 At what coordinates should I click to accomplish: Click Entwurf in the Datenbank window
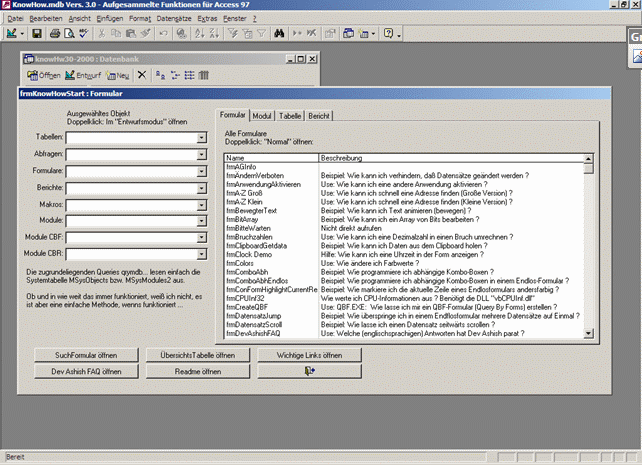click(83, 75)
